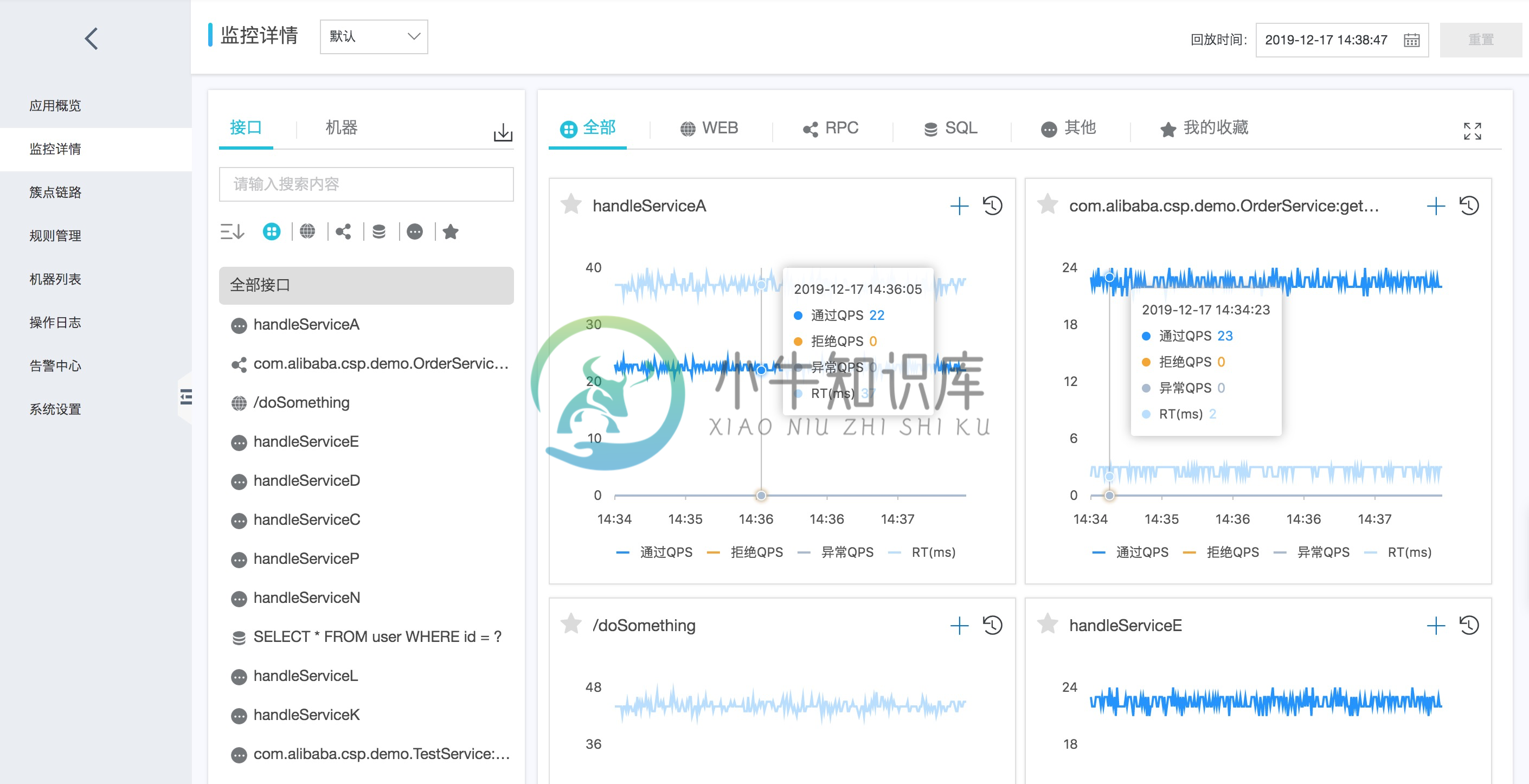This screenshot has width=1529, height=784.
Task: Go back using the left chevron arrow
Action: 91,38
